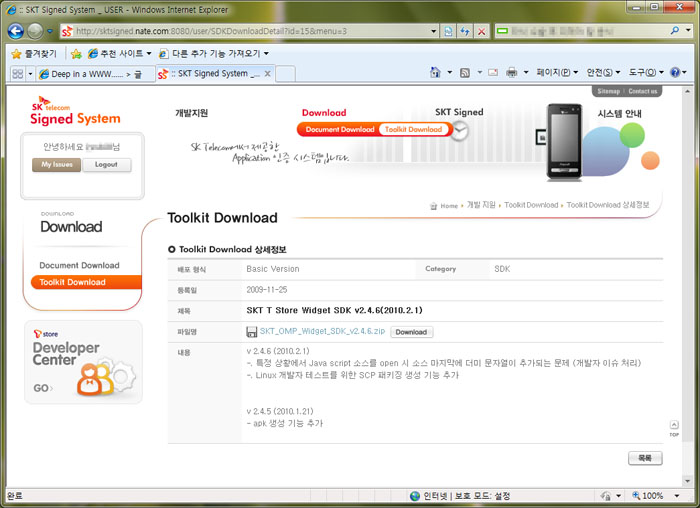Click the search magnifier icon
The image size is (700, 508).
click(x=675, y=31)
